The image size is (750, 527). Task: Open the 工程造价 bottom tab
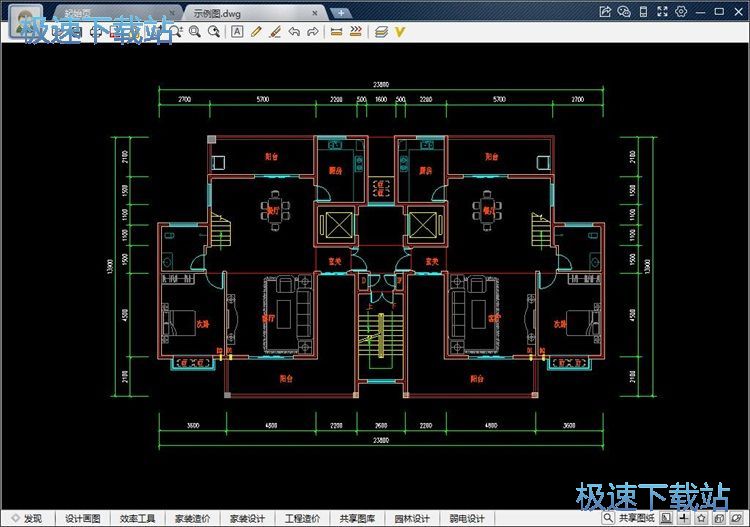click(x=302, y=518)
